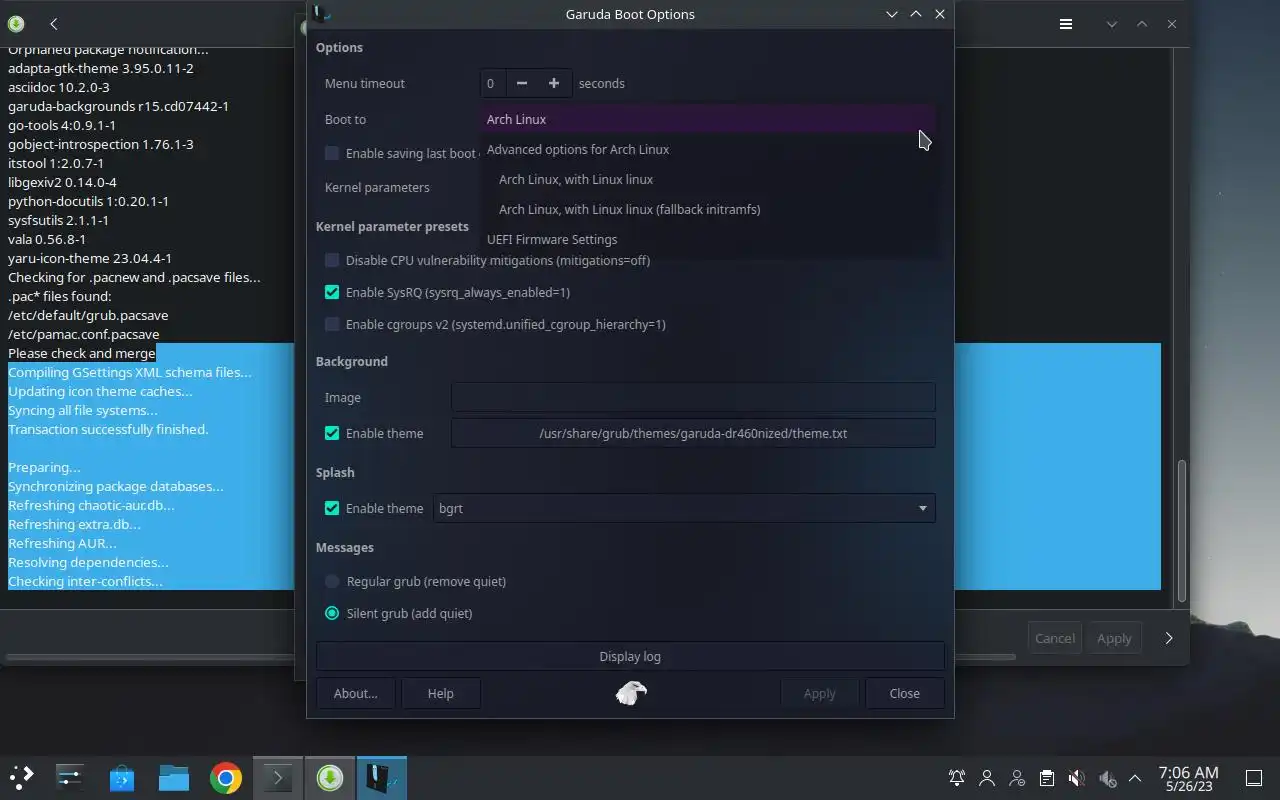Toggle Background Enable theme checkbox
1280x800 pixels.
coord(332,433)
